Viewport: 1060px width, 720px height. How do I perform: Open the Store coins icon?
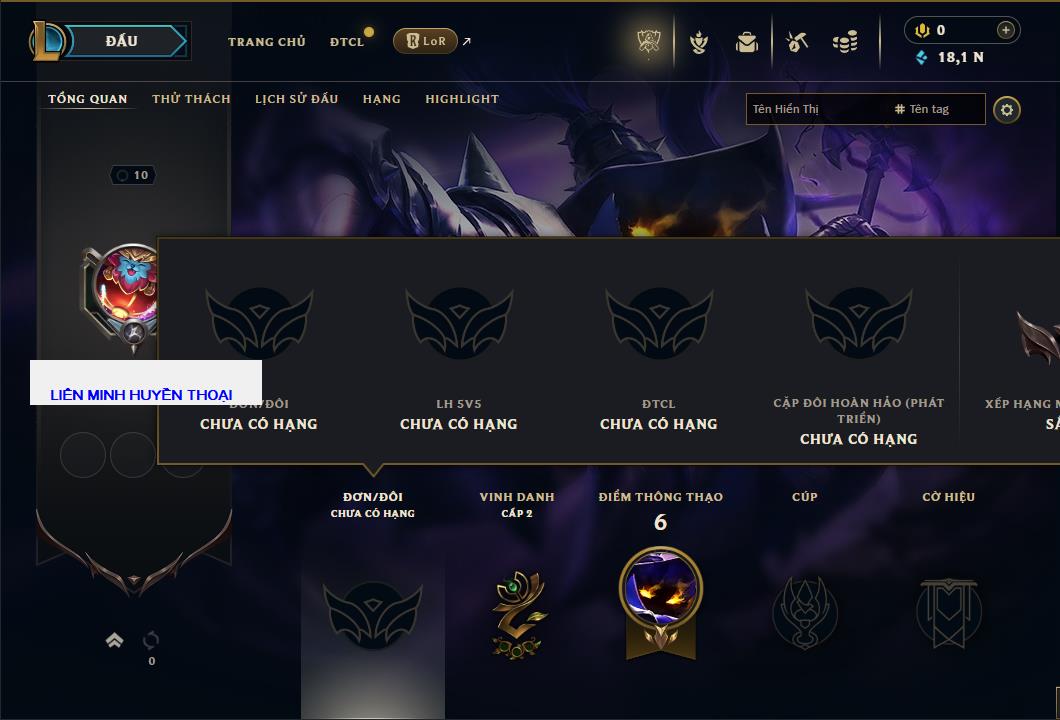(x=845, y=42)
